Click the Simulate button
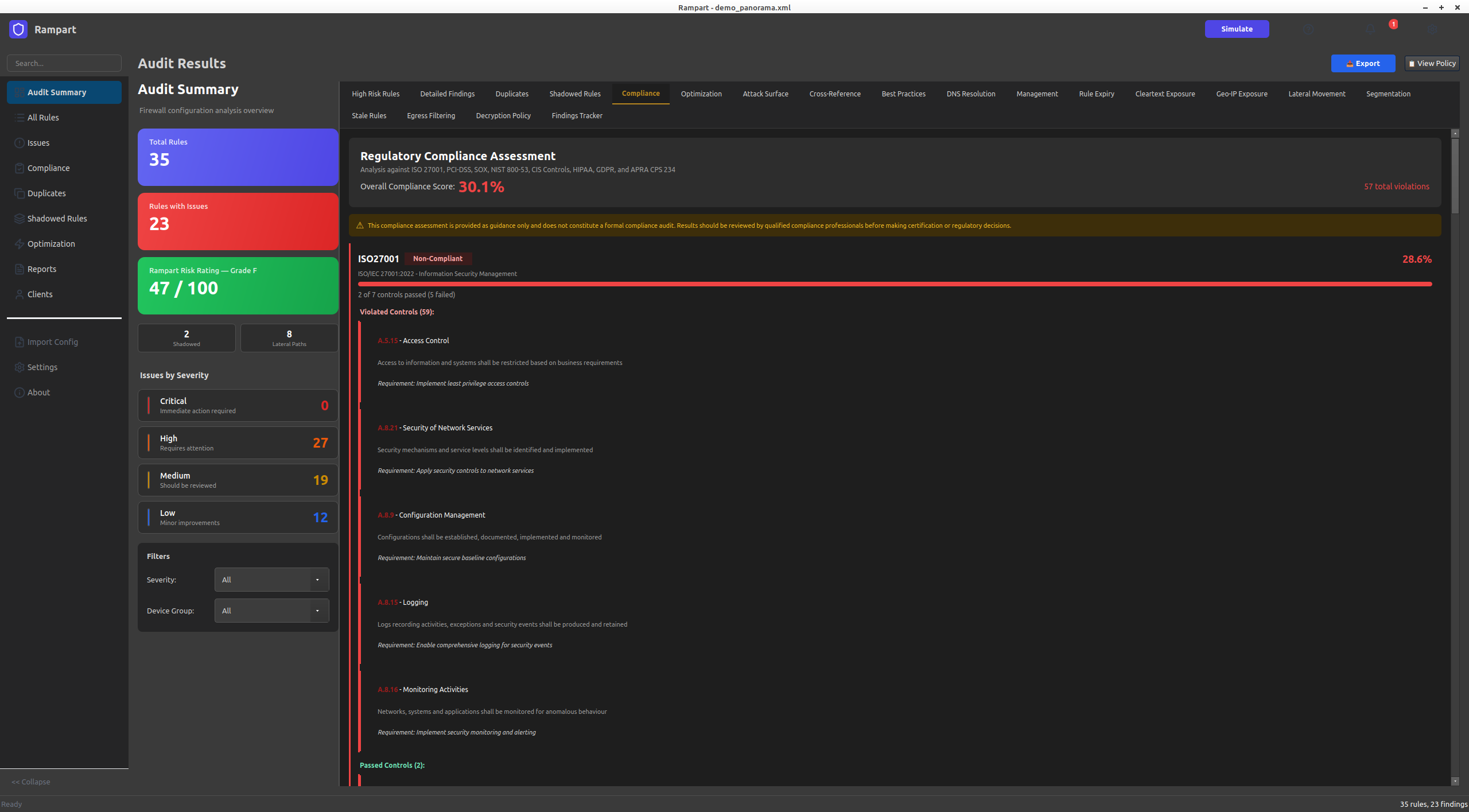The height and width of the screenshot is (812, 1469). pos(1237,29)
